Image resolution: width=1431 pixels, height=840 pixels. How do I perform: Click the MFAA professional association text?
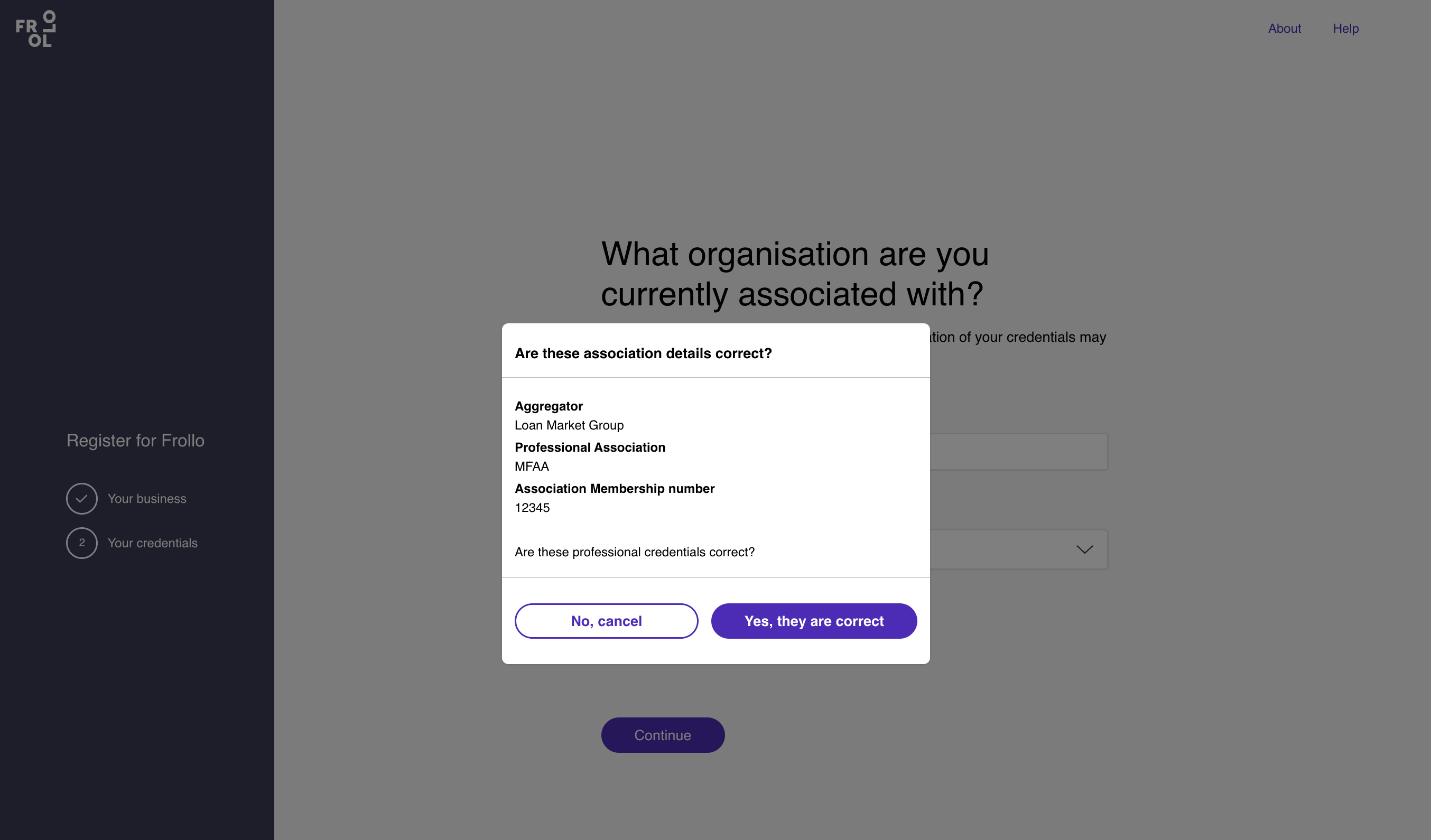(532, 466)
